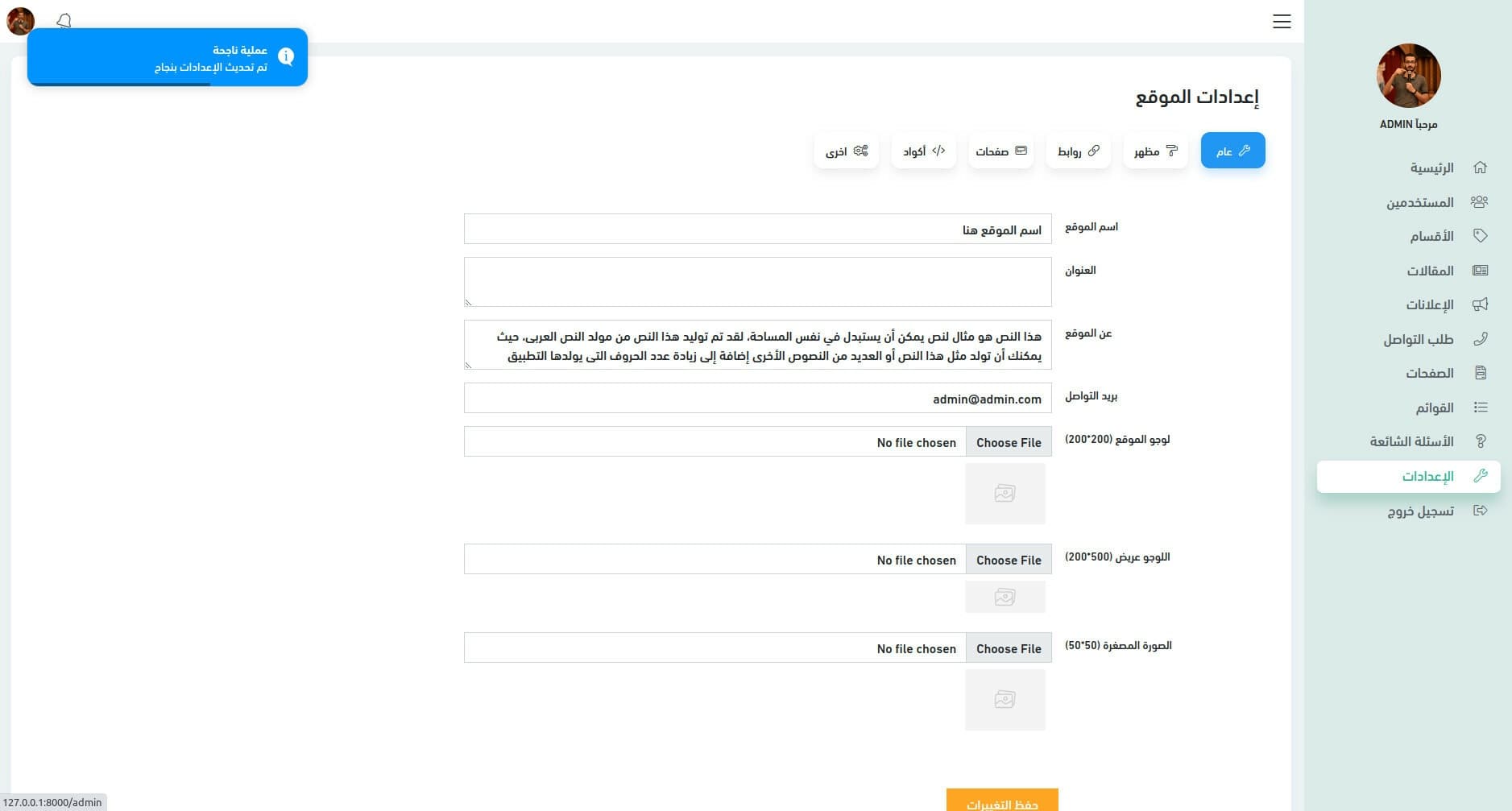Focus the عن الموقع textarea
The image size is (1512, 811).
tap(757, 345)
